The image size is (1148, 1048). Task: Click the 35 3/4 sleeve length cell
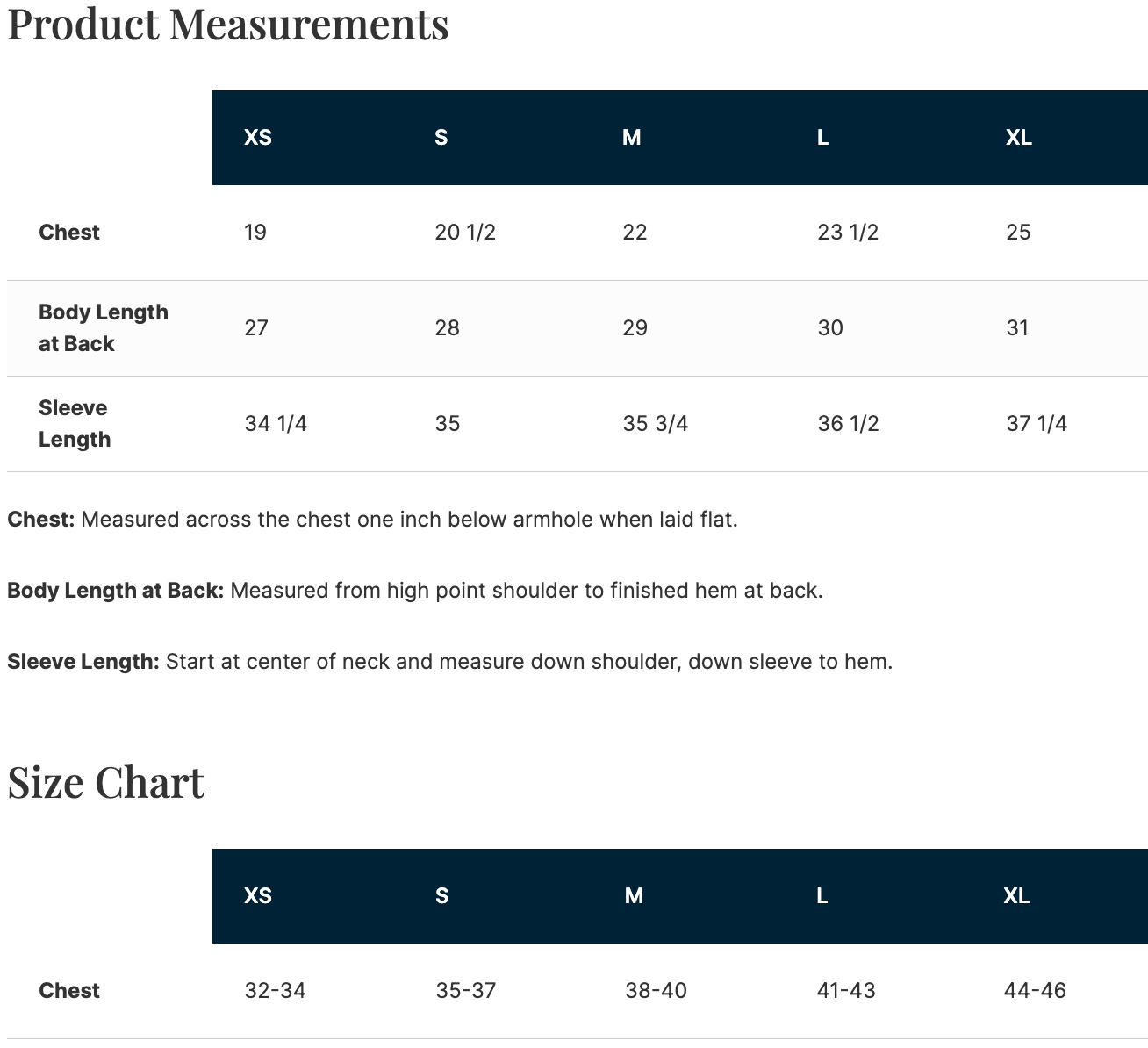tap(656, 424)
